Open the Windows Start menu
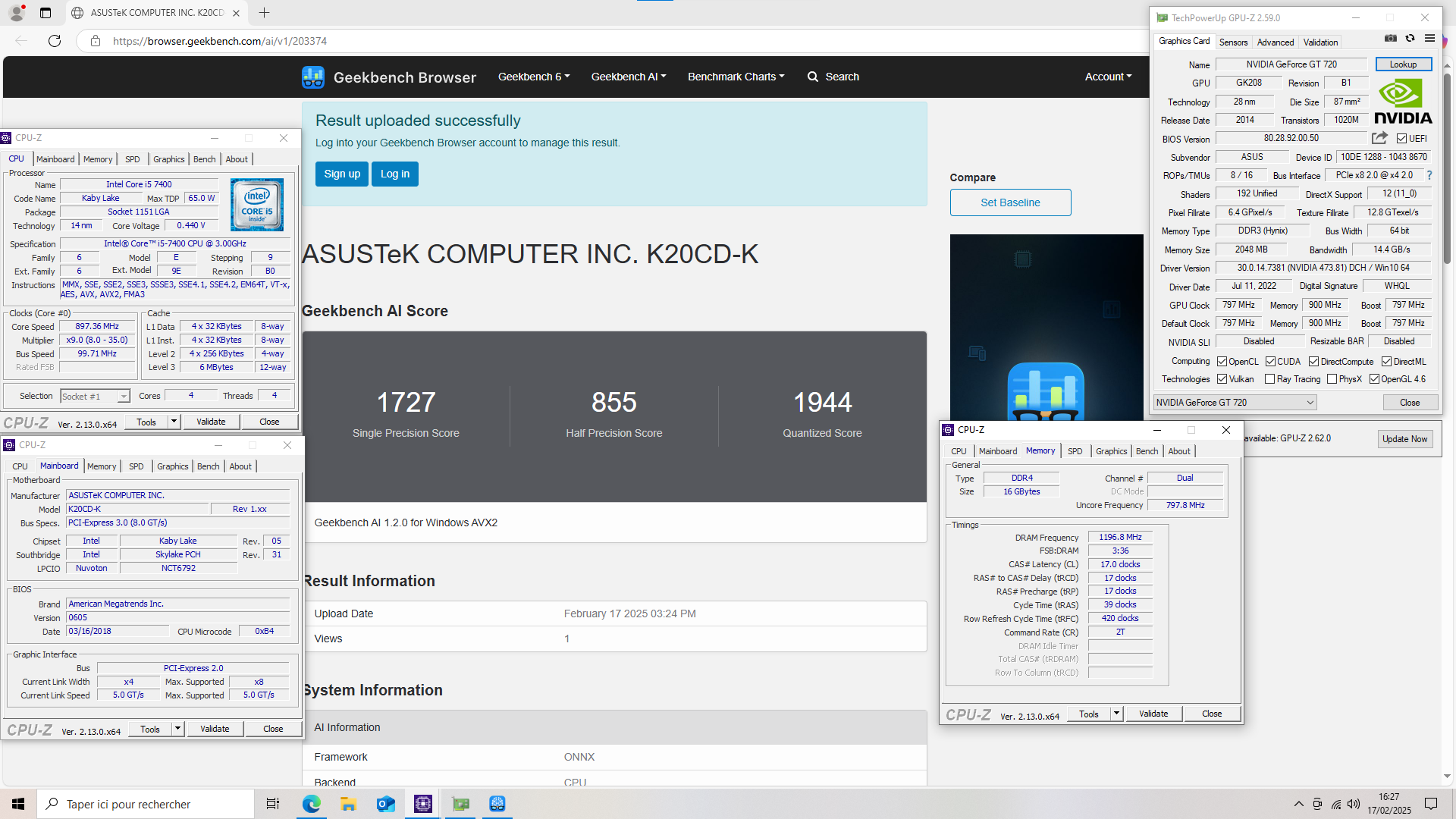Image resolution: width=1456 pixels, height=819 pixels. [18, 804]
